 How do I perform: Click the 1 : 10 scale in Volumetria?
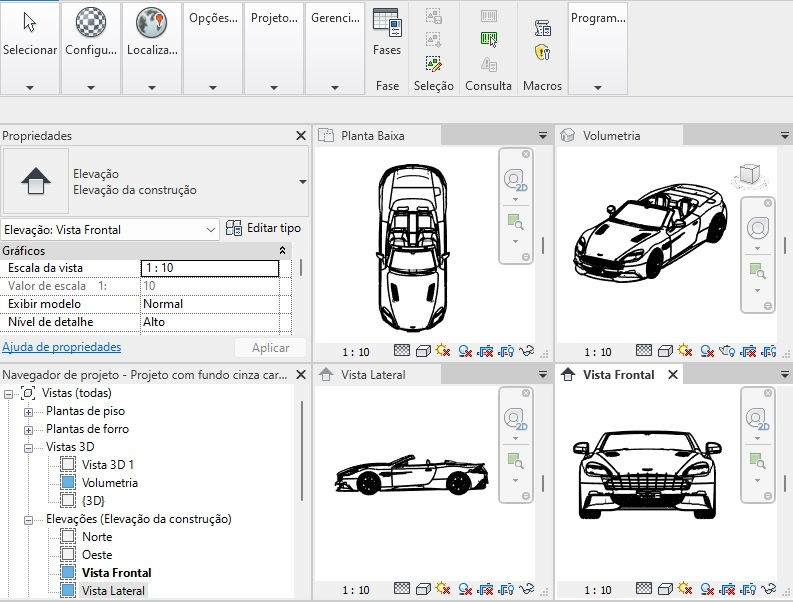click(x=598, y=352)
